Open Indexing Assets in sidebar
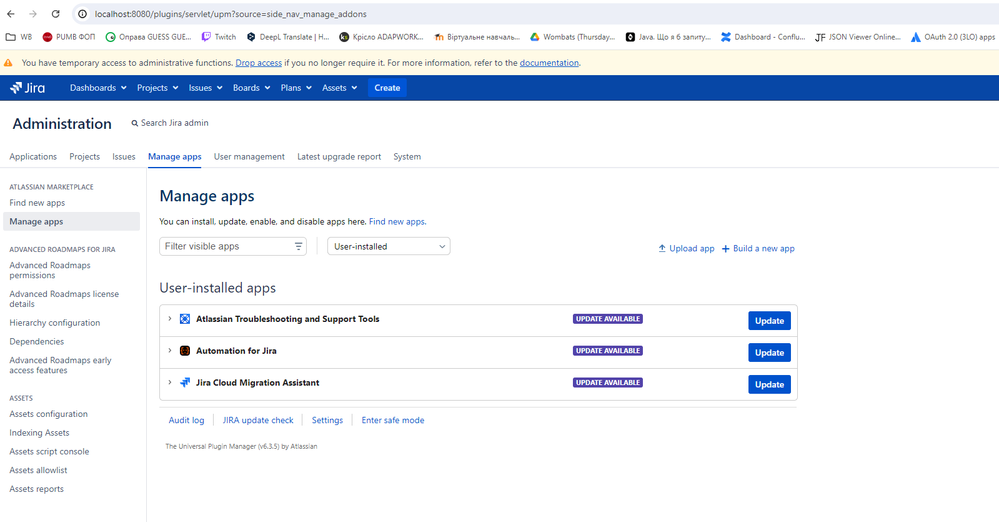 click(x=40, y=433)
